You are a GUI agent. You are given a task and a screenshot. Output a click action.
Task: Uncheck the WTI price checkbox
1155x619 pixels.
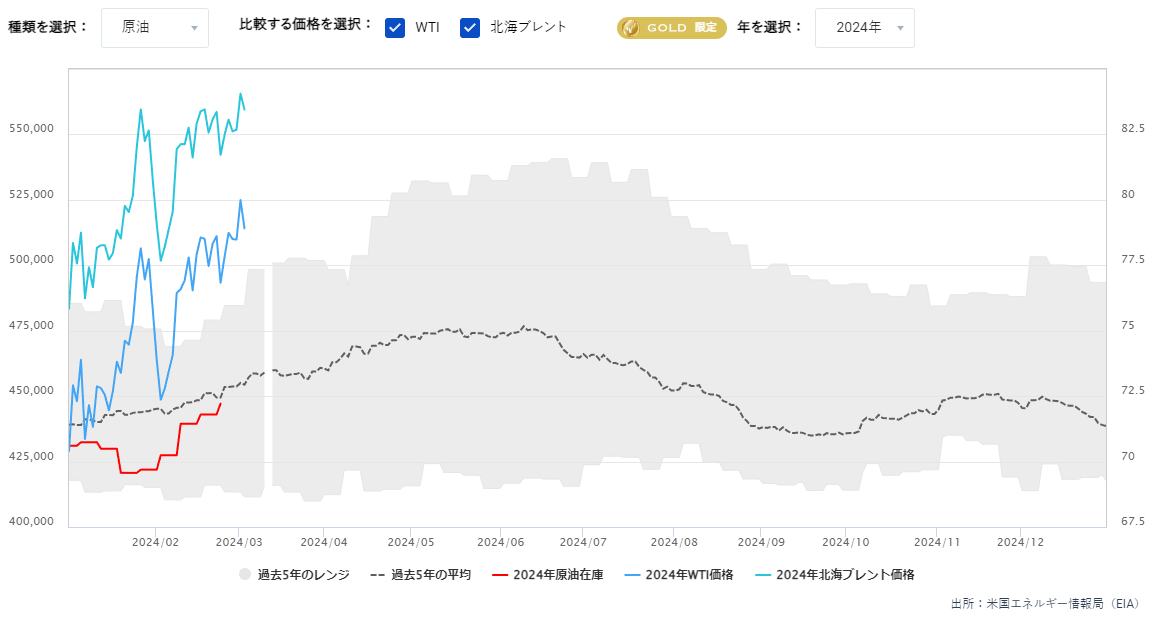395,28
